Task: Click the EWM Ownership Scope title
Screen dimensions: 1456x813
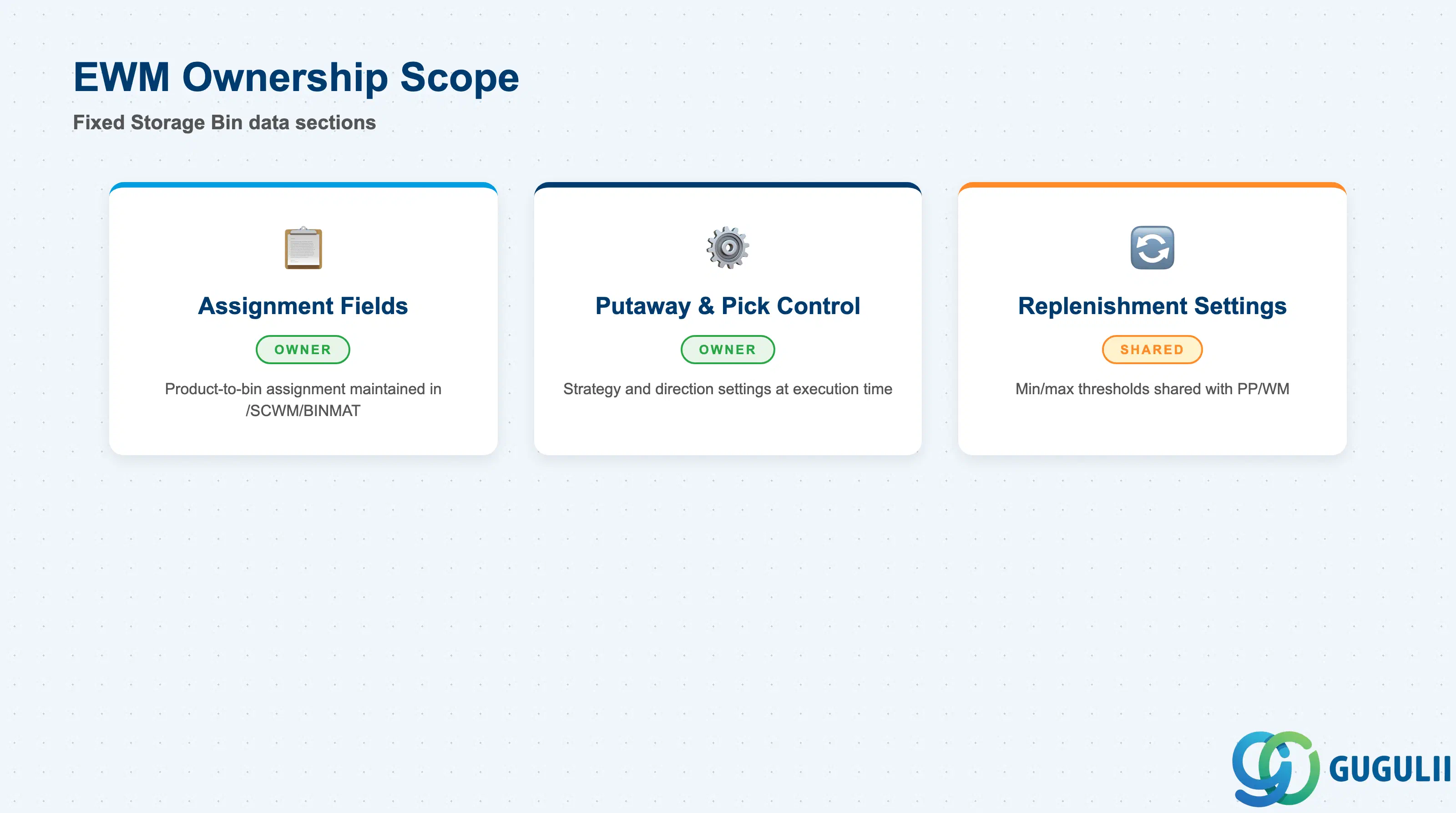Action: (296, 77)
